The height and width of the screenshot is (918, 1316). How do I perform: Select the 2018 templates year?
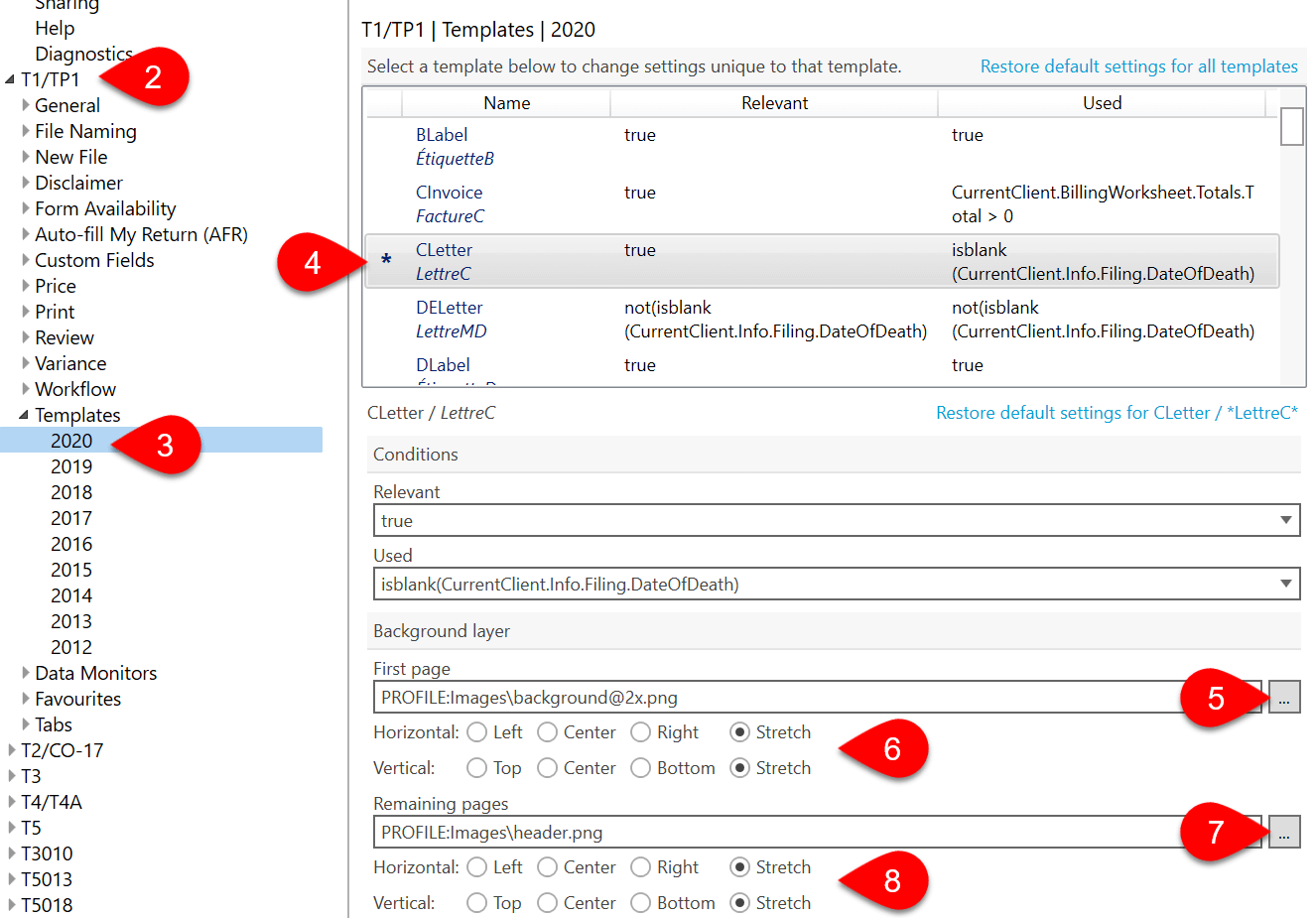(71, 492)
